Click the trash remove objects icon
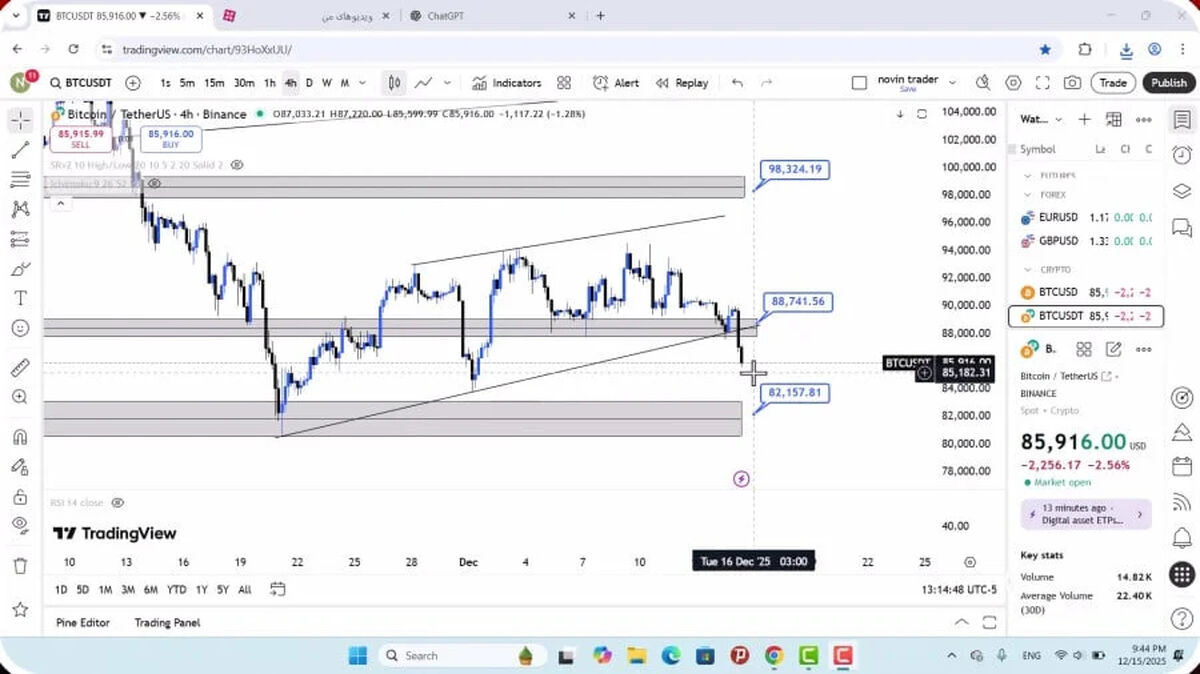Image resolution: width=1200 pixels, height=674 pixels. tap(20, 566)
